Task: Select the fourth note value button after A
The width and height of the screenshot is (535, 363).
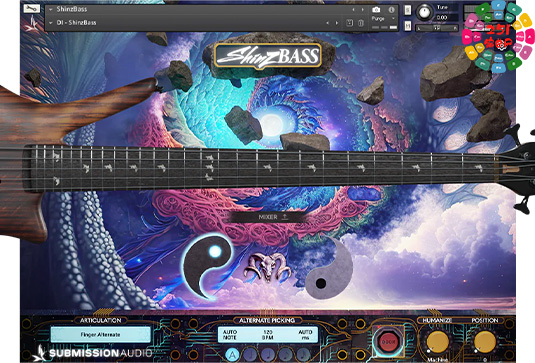Action: tap(303, 355)
